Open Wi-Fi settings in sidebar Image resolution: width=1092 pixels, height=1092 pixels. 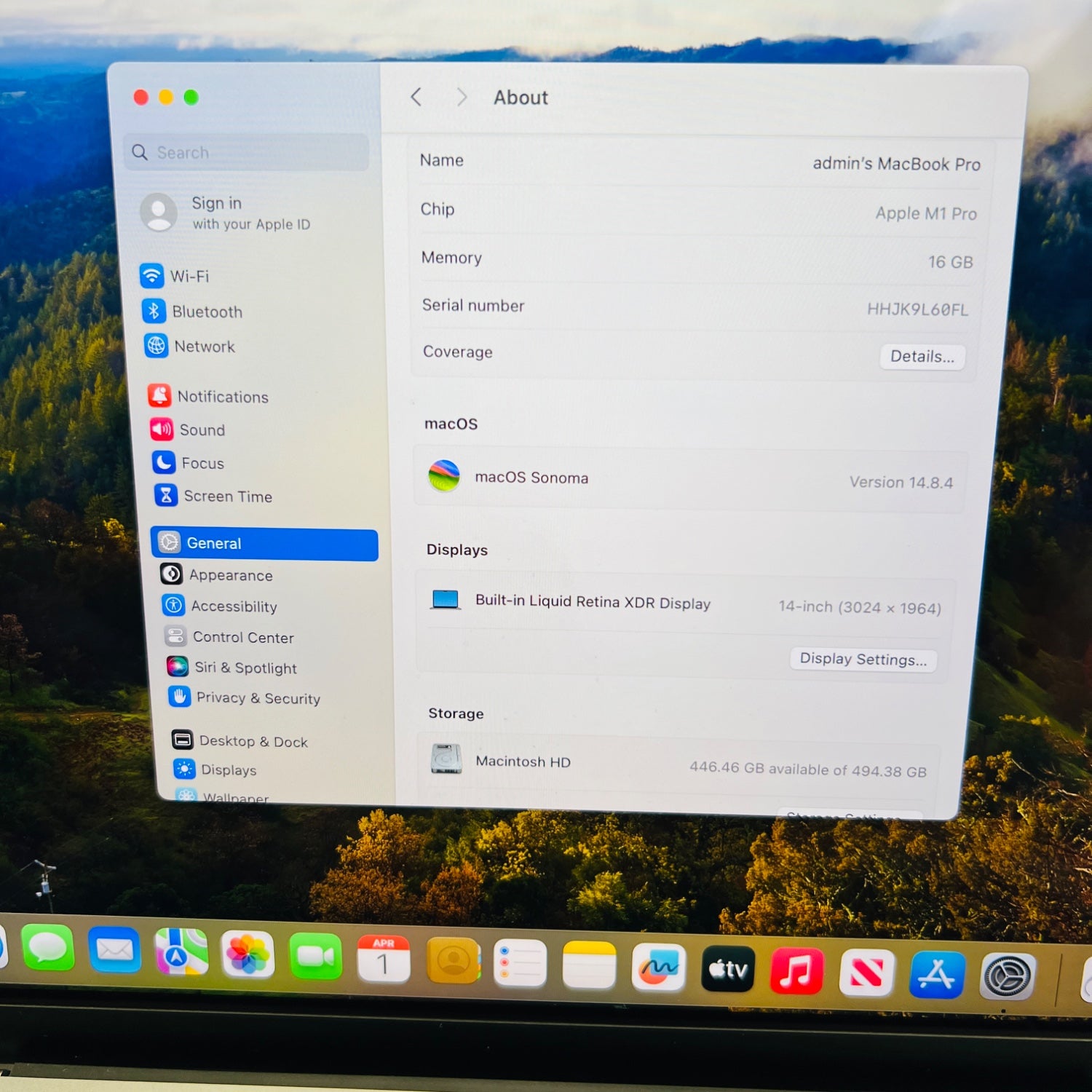pyautogui.click(x=189, y=276)
